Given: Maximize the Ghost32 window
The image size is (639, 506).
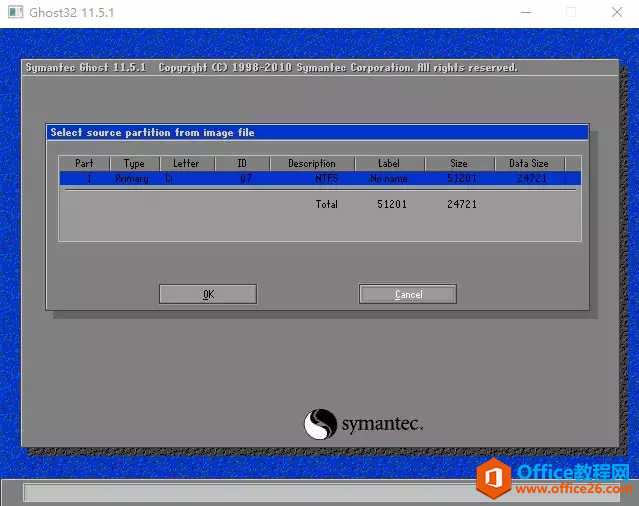Looking at the screenshot, I should (x=571, y=12).
